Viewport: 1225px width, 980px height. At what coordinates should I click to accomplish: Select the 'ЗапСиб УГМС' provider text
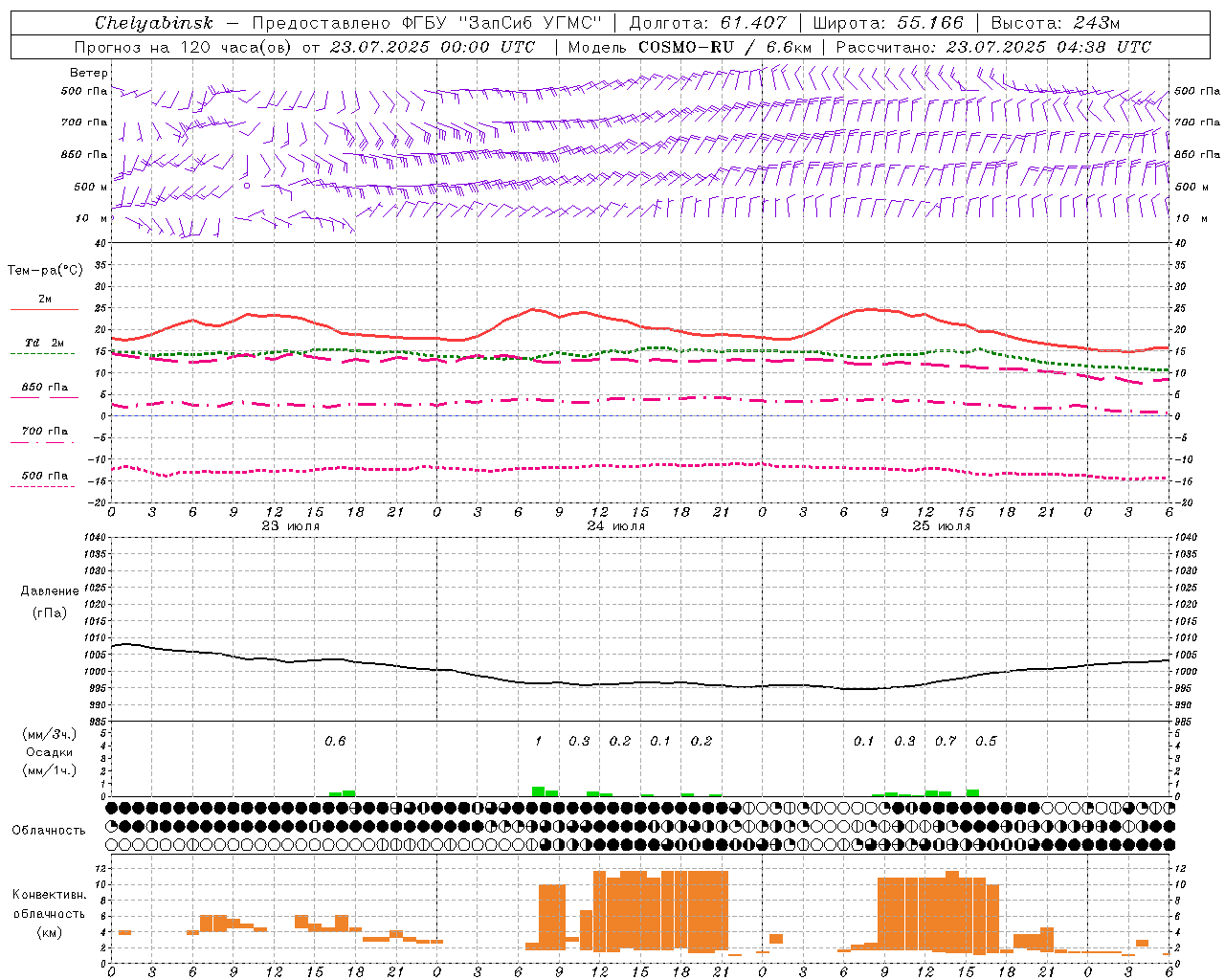point(531,23)
